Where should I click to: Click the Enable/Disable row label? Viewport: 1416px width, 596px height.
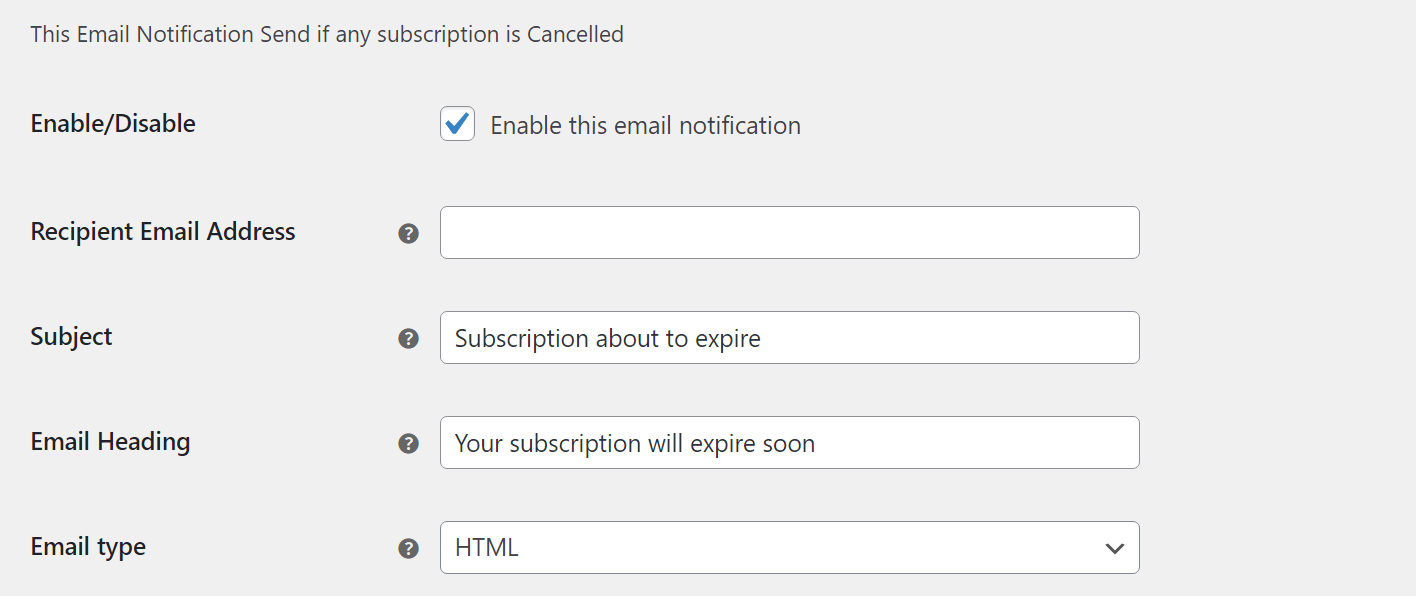pos(113,123)
